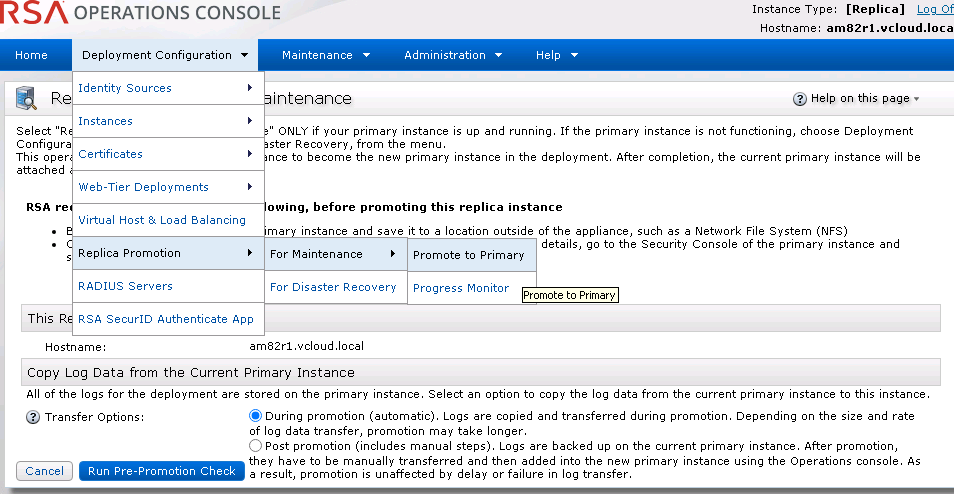Choose Promote to Primary menu entry

[x=468, y=255]
